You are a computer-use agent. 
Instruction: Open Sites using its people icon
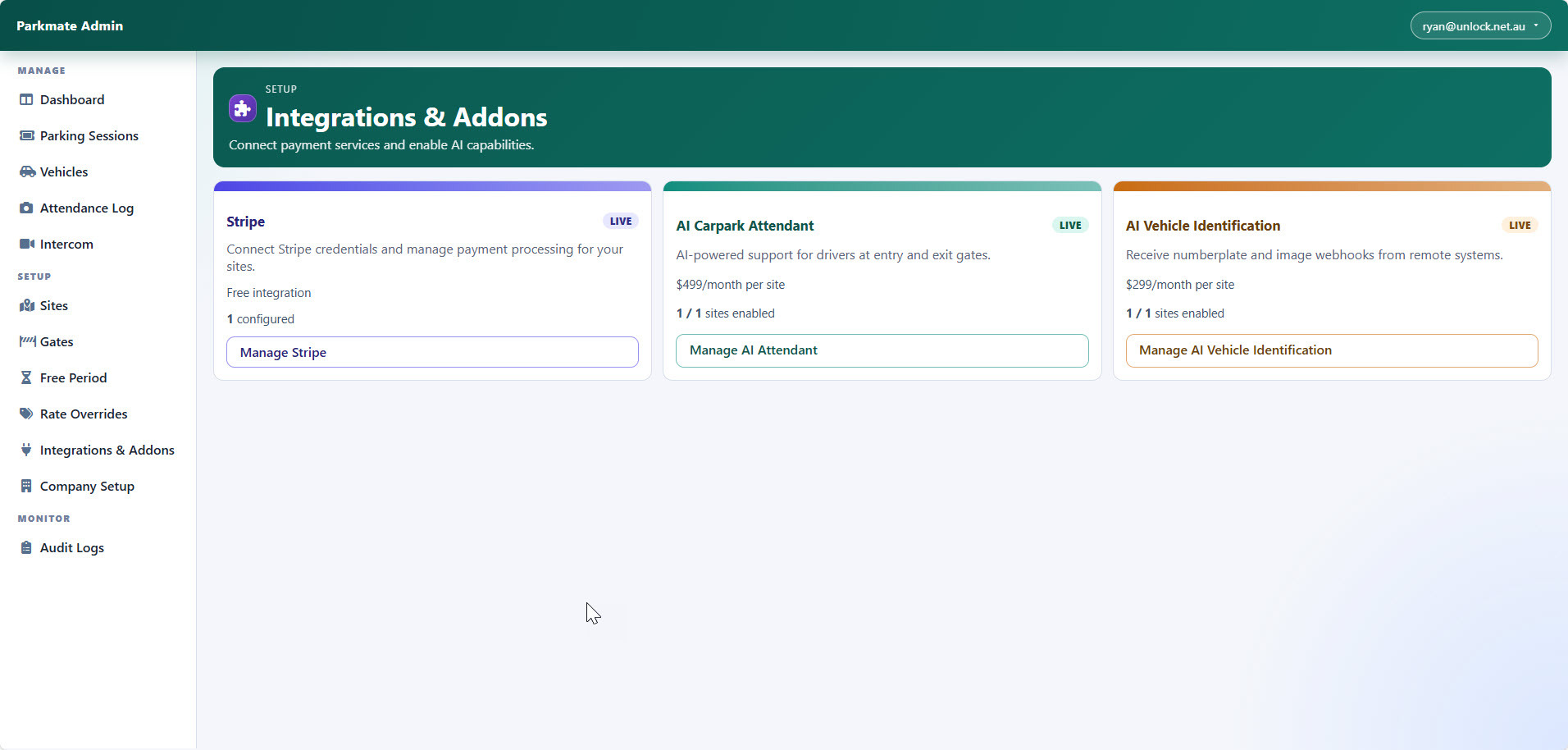point(26,305)
